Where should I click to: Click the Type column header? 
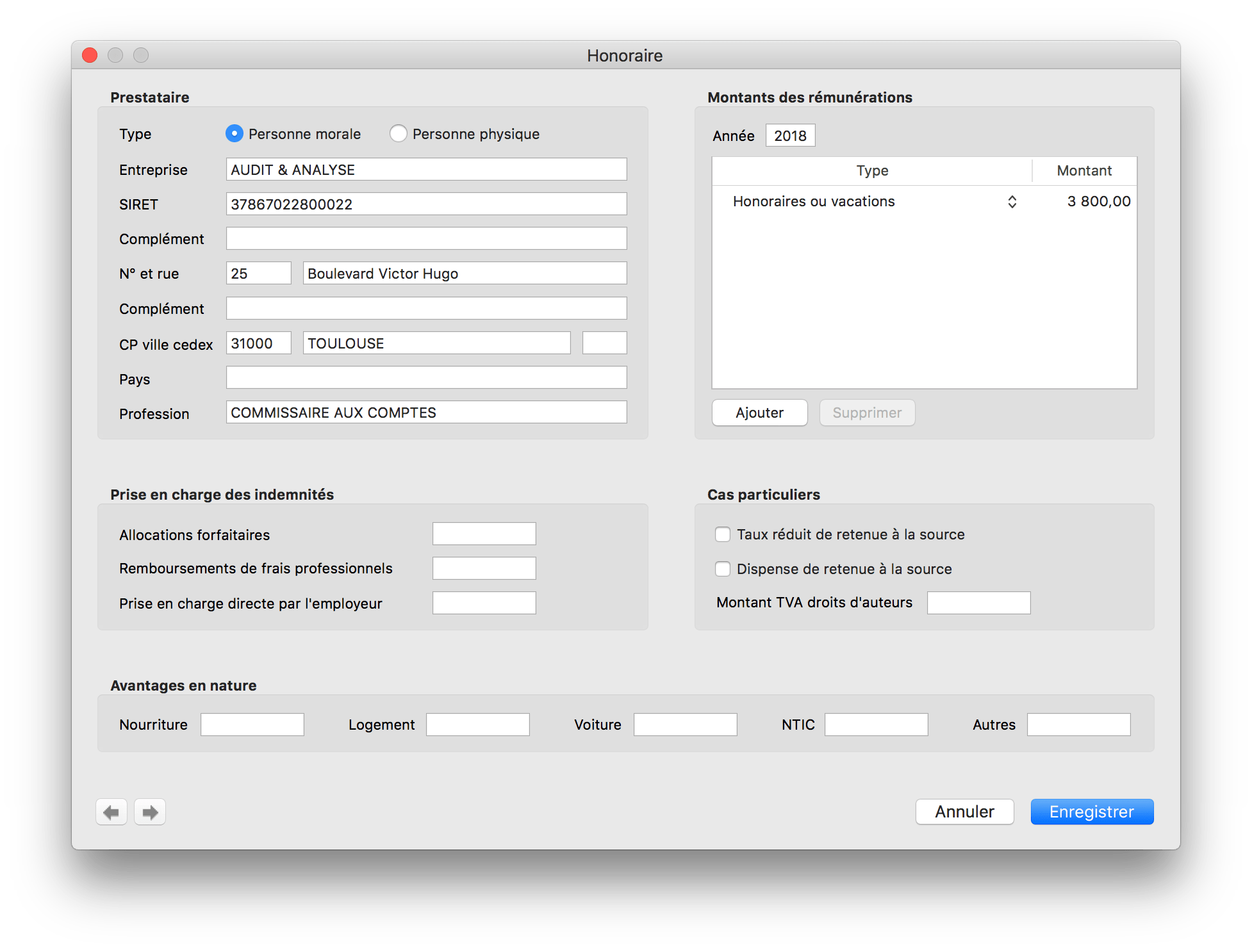pos(872,170)
